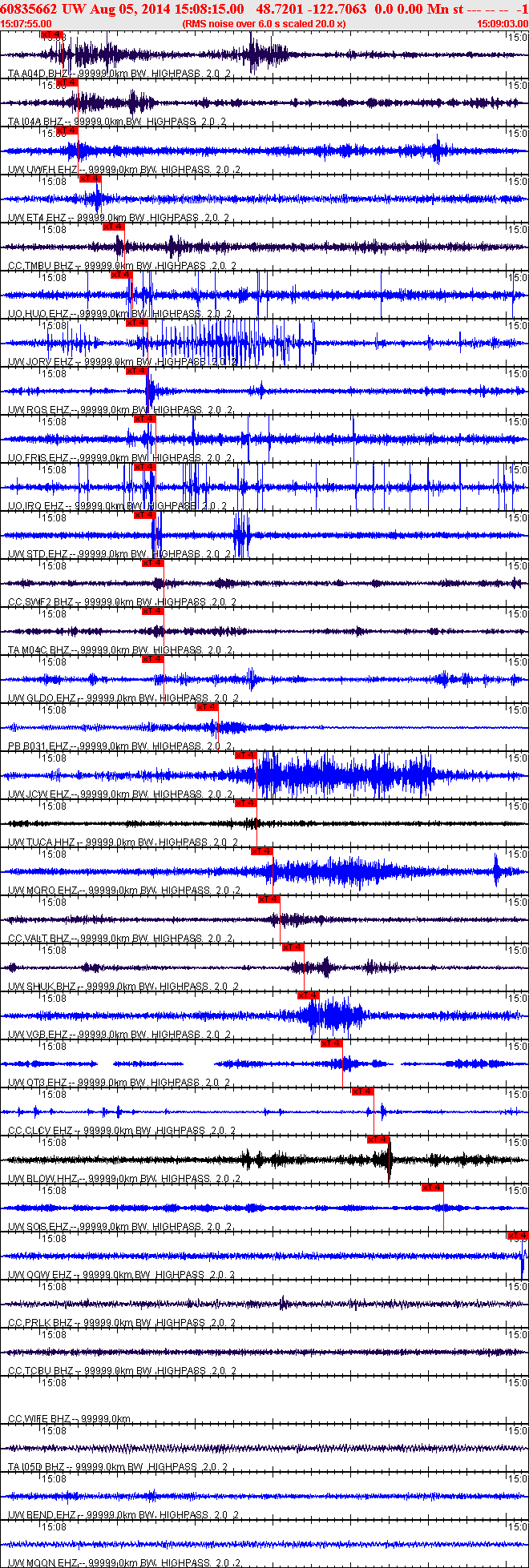Click the 'UW.MORO.EHZ' station label
The image size is (529, 1568).
(x=42, y=891)
